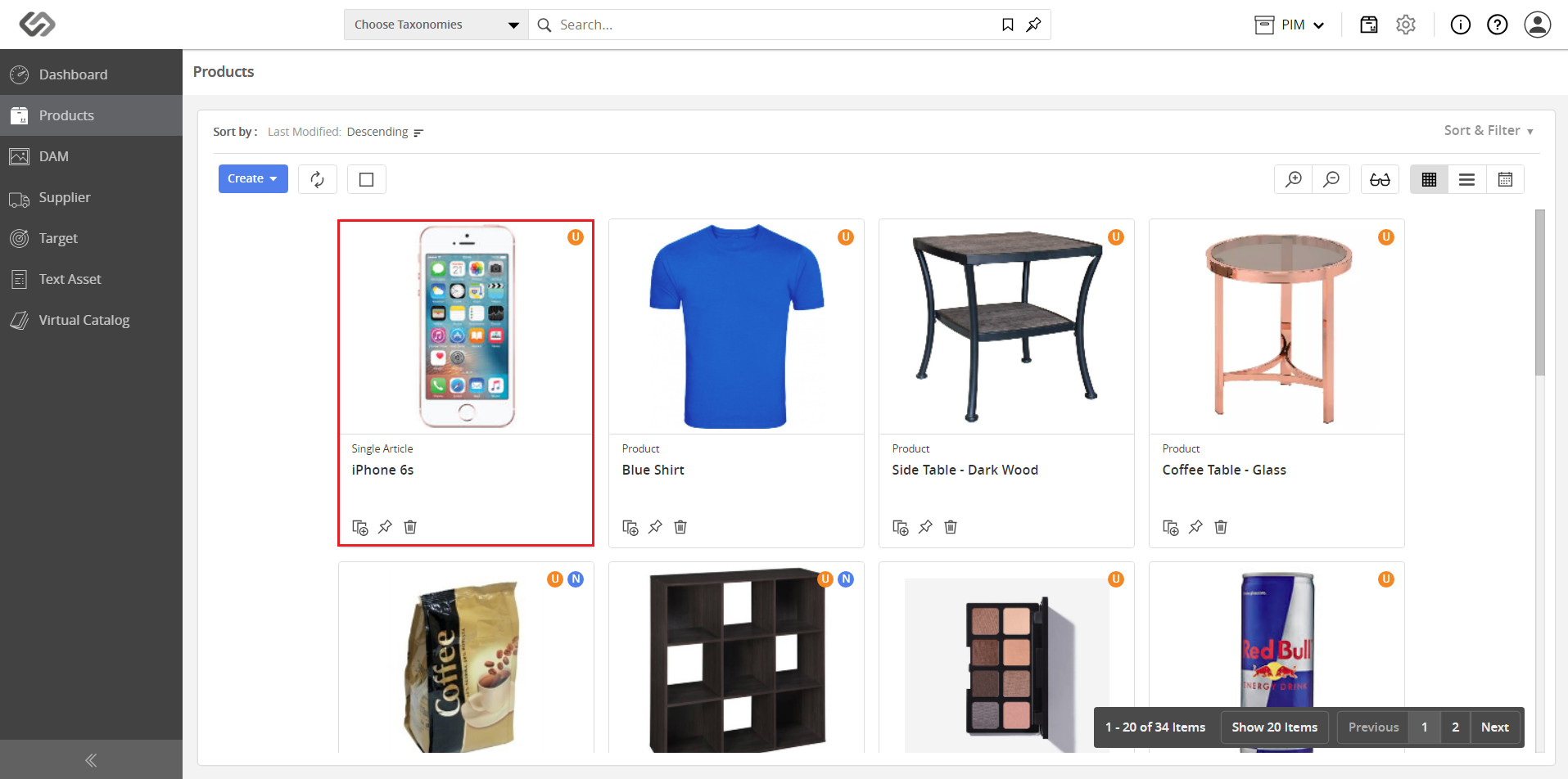The height and width of the screenshot is (779, 1568).
Task: Expand the Sort & Filter panel
Action: coord(1489,131)
